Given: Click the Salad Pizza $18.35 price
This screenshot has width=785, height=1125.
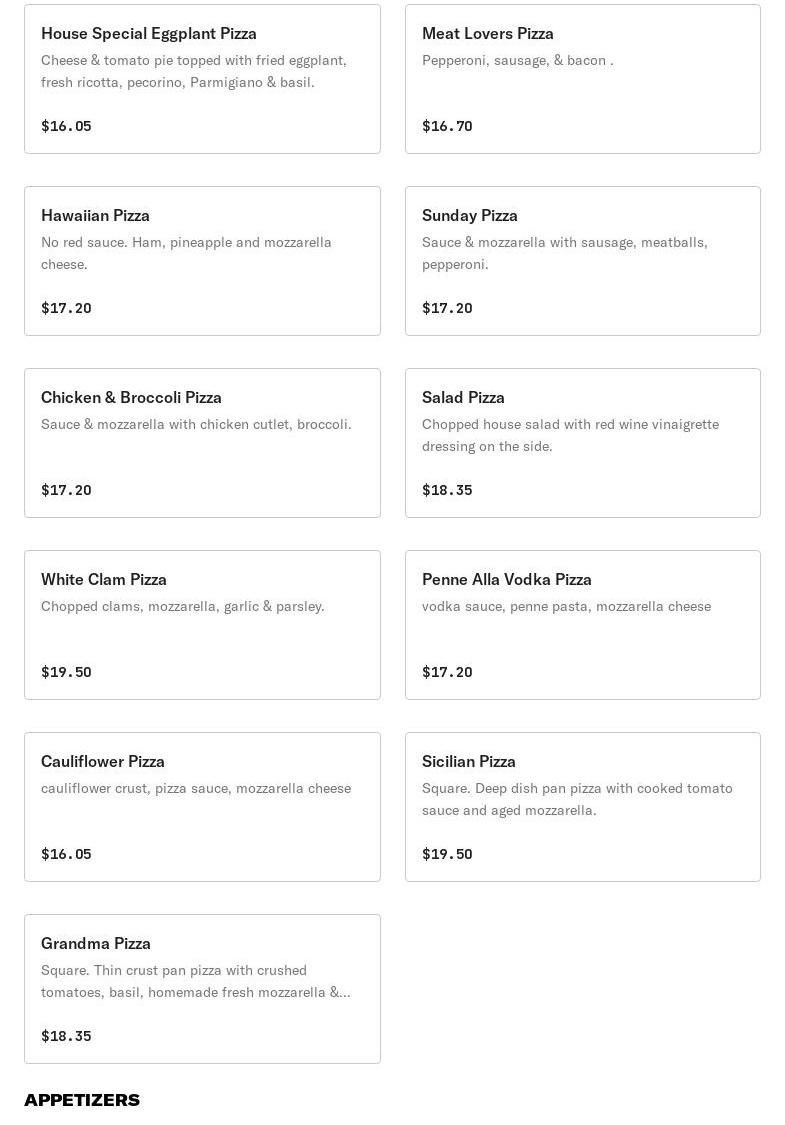Looking at the screenshot, I should pyautogui.click(x=447, y=490).
